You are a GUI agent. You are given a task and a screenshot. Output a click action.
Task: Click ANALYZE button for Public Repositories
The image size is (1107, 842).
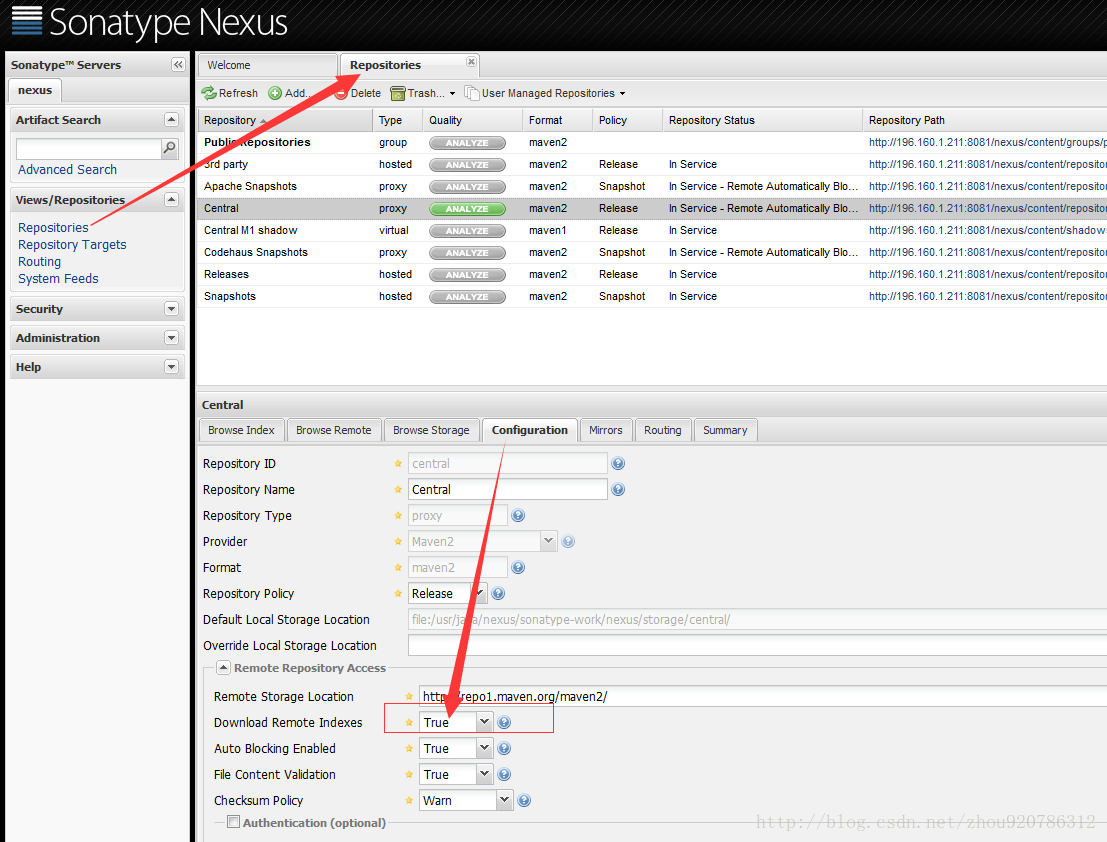[467, 143]
